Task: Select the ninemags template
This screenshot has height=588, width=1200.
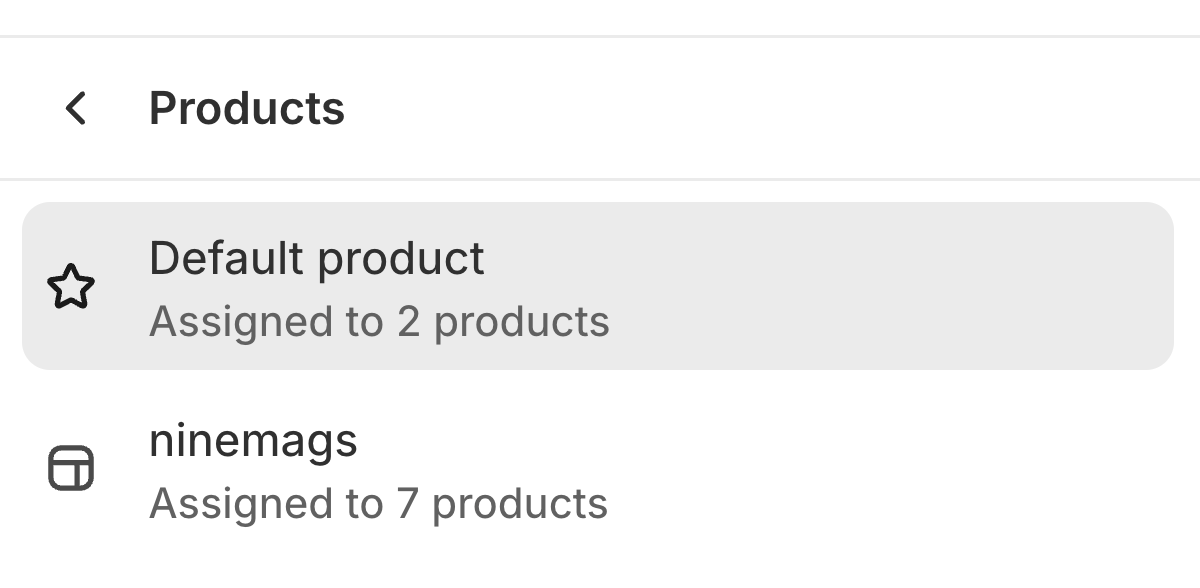Action: pyautogui.click(x=597, y=470)
